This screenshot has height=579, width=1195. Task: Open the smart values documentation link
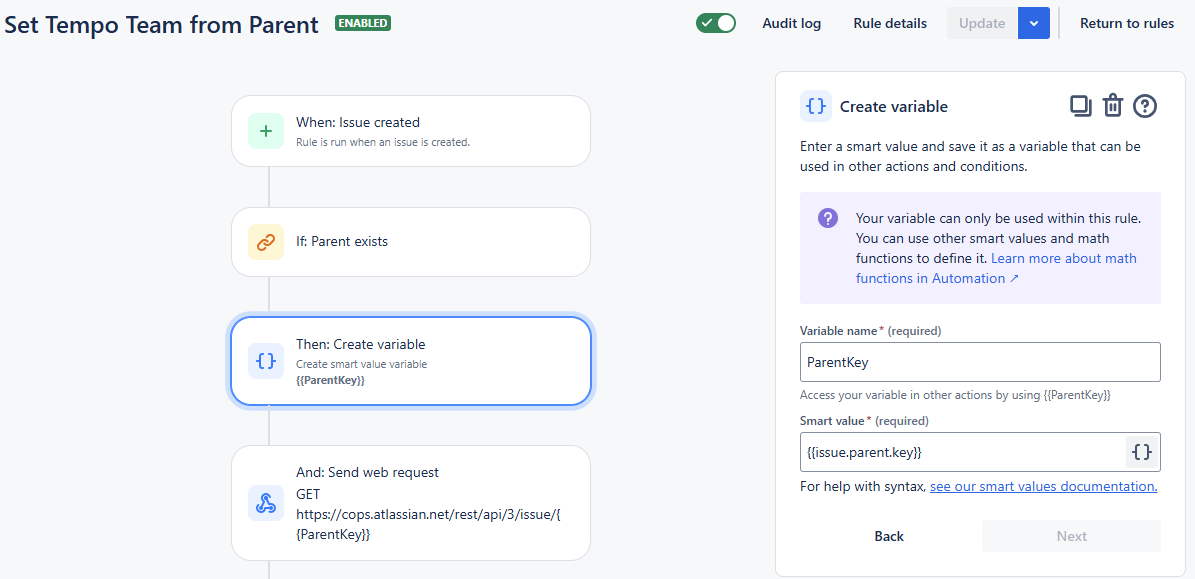pyautogui.click(x=1043, y=487)
